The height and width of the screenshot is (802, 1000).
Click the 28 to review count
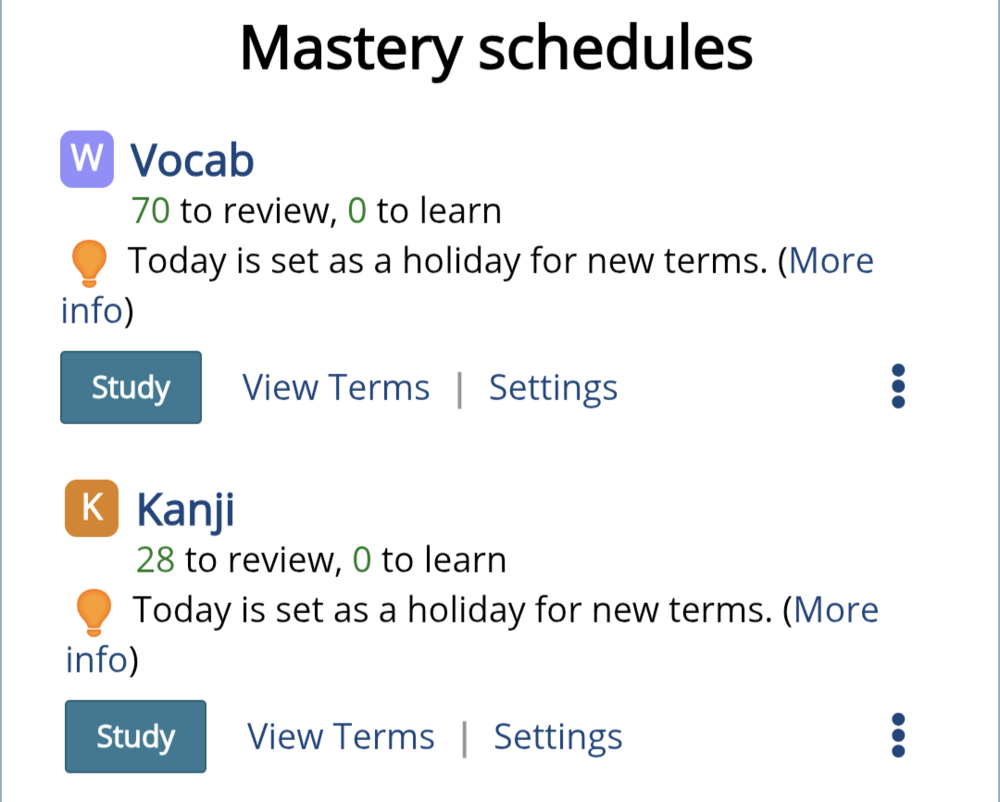[155, 560]
